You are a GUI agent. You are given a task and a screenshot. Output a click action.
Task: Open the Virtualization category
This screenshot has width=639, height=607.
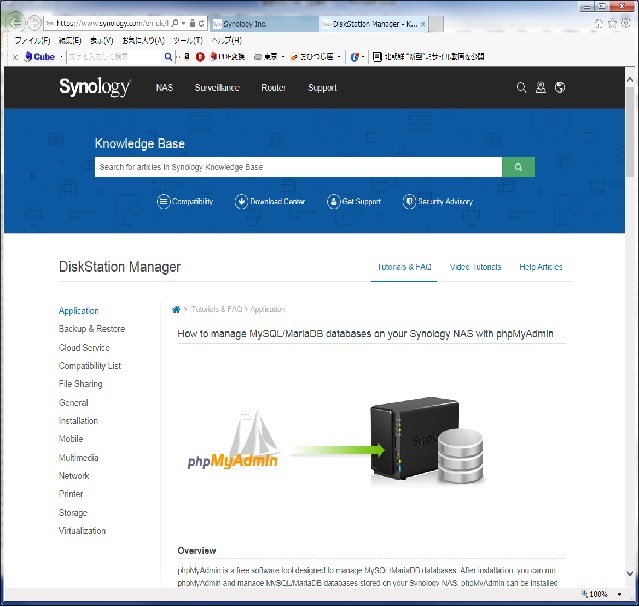pyautogui.click(x=82, y=531)
